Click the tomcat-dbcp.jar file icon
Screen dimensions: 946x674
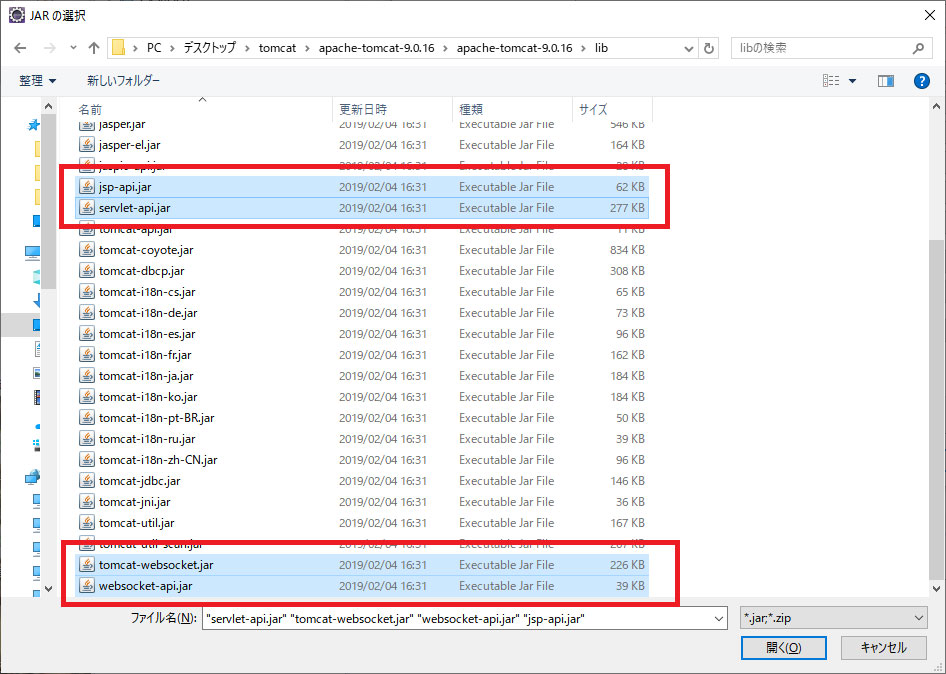pyautogui.click(x=87, y=271)
